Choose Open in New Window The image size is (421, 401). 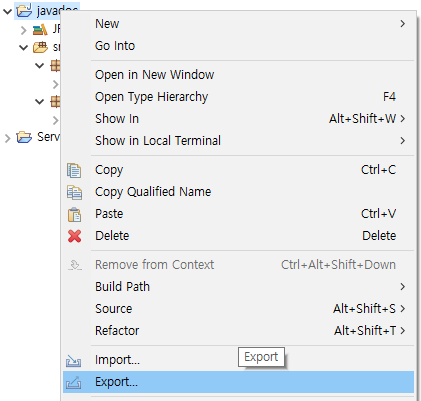click(x=239, y=75)
